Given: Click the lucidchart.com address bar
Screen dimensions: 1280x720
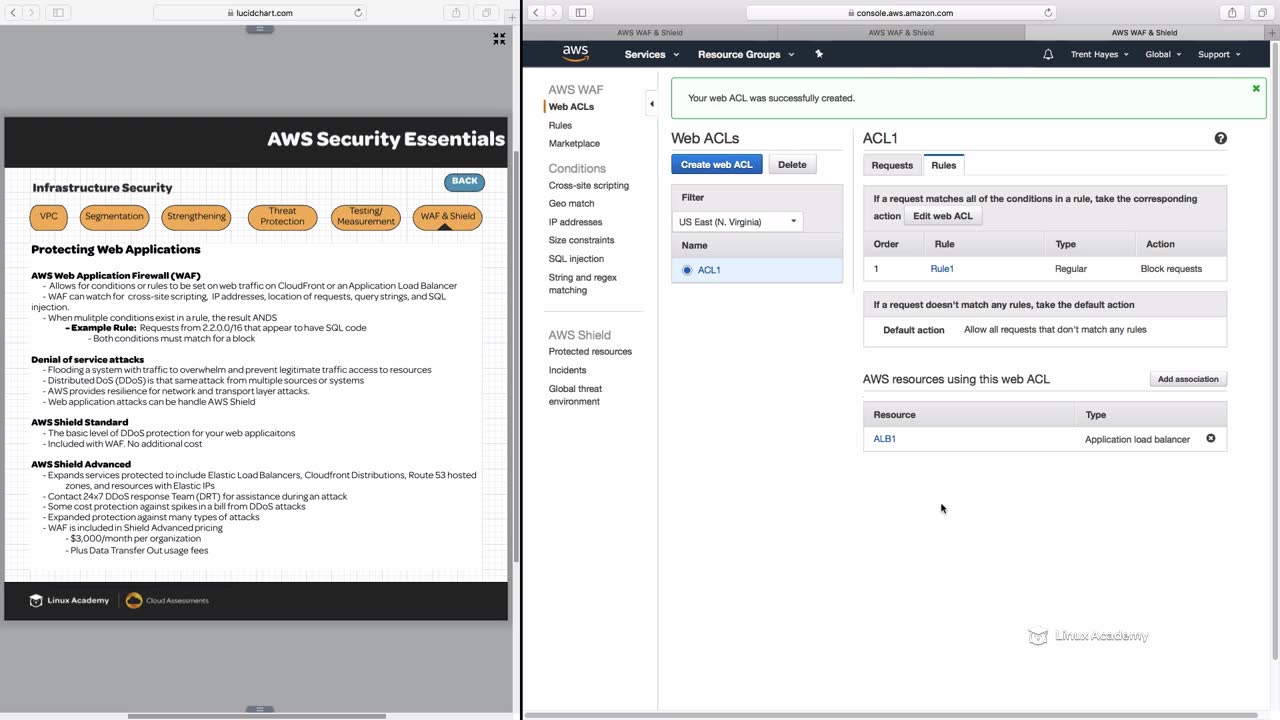Looking at the screenshot, I should pyautogui.click(x=260, y=13).
